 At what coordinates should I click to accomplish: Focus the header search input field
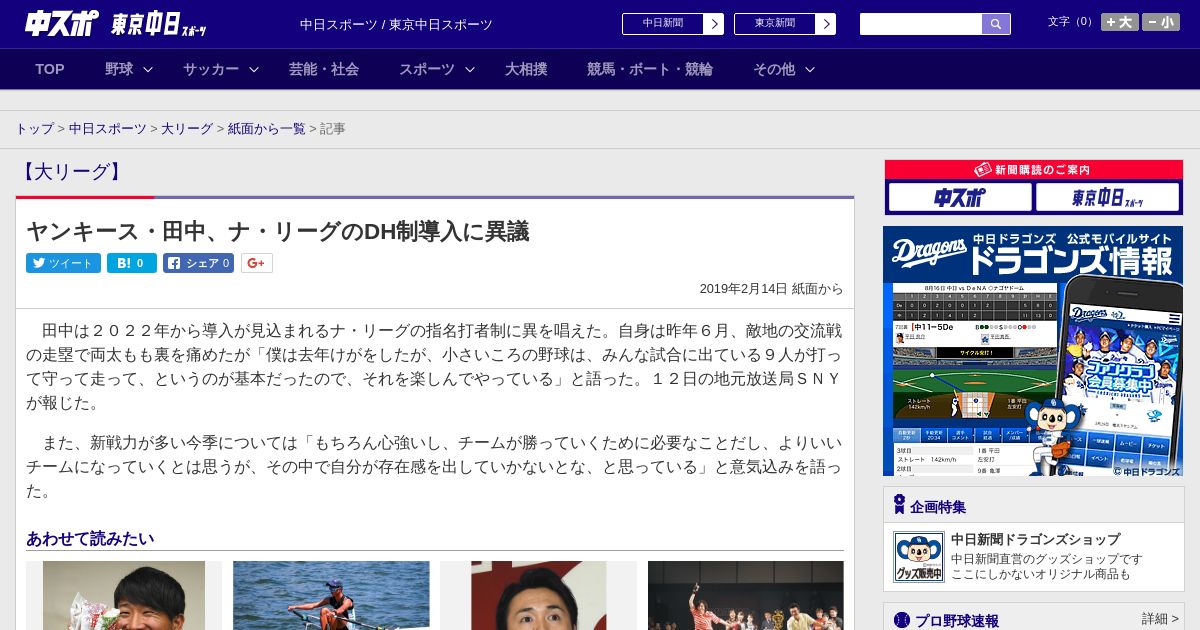[x=921, y=24]
